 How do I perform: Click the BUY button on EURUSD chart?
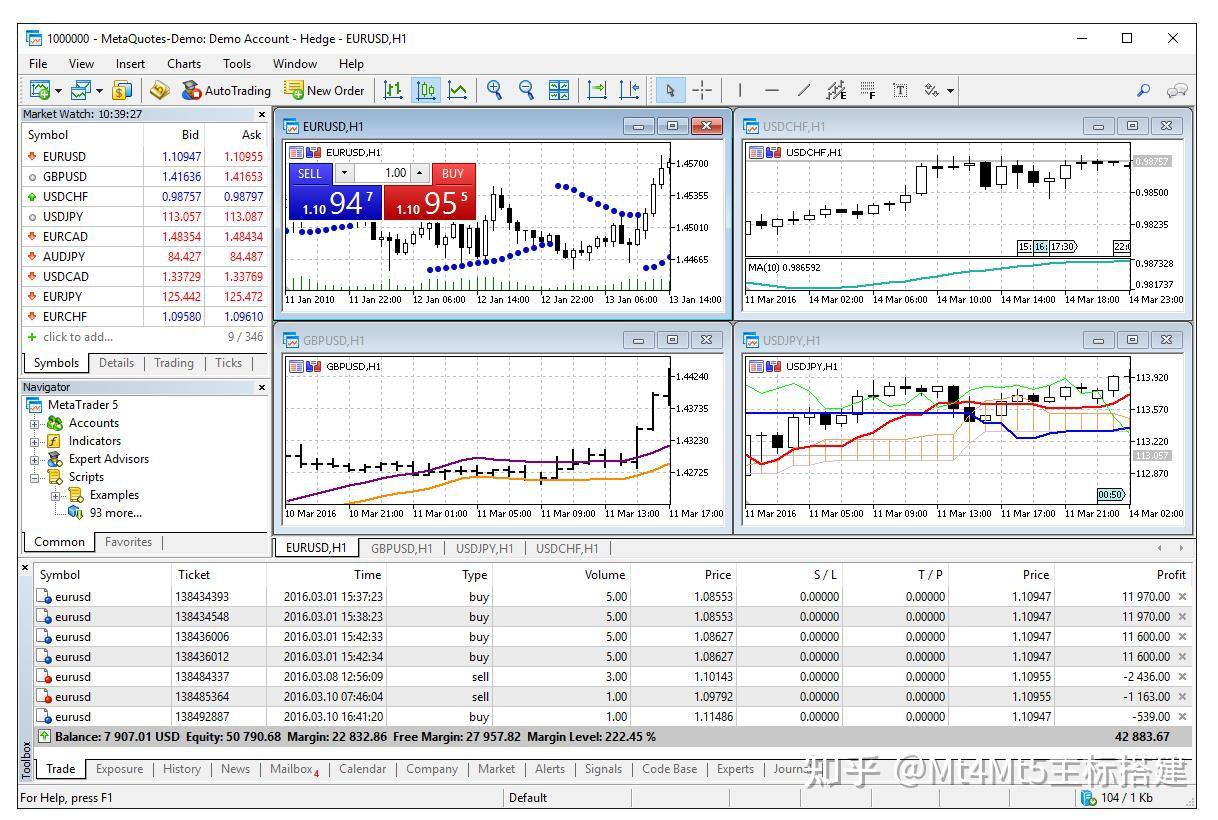point(453,173)
